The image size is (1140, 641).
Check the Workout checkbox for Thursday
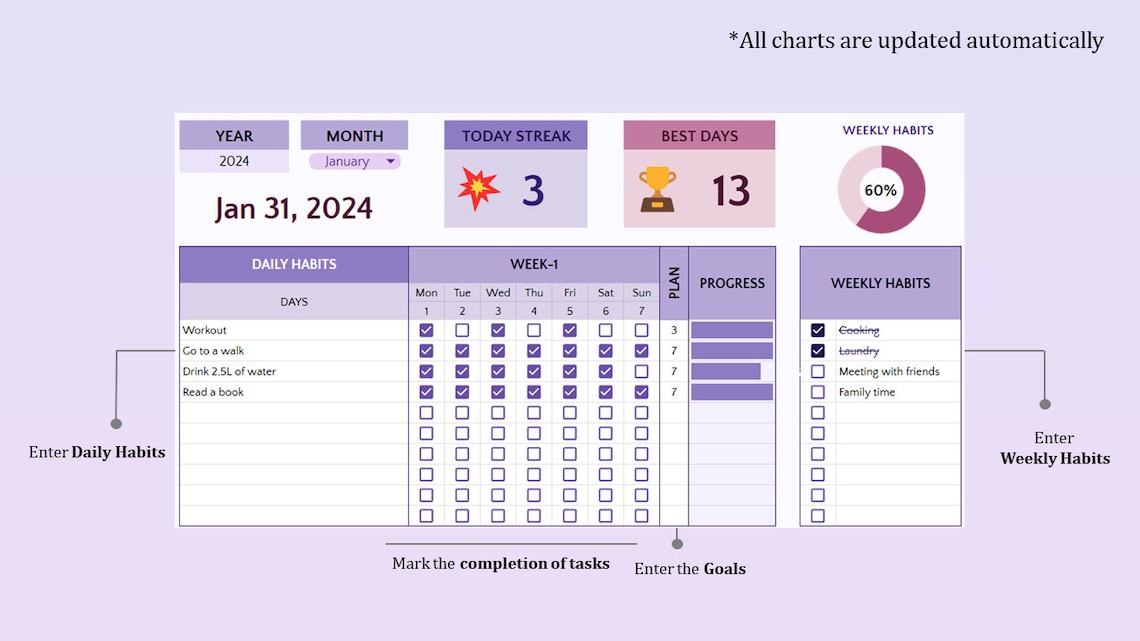534,329
